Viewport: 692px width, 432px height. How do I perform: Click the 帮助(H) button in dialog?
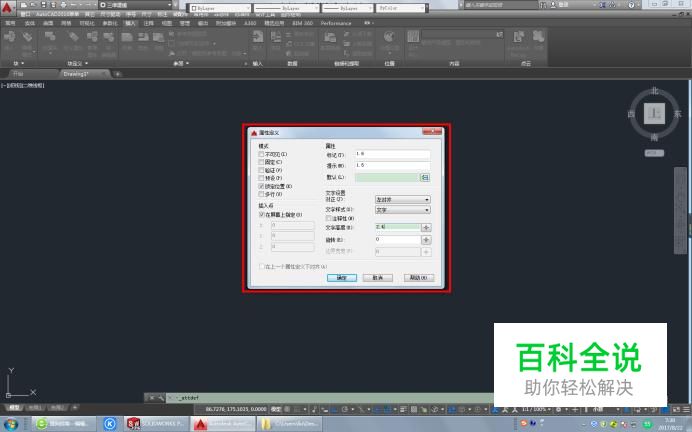pyautogui.click(x=419, y=278)
